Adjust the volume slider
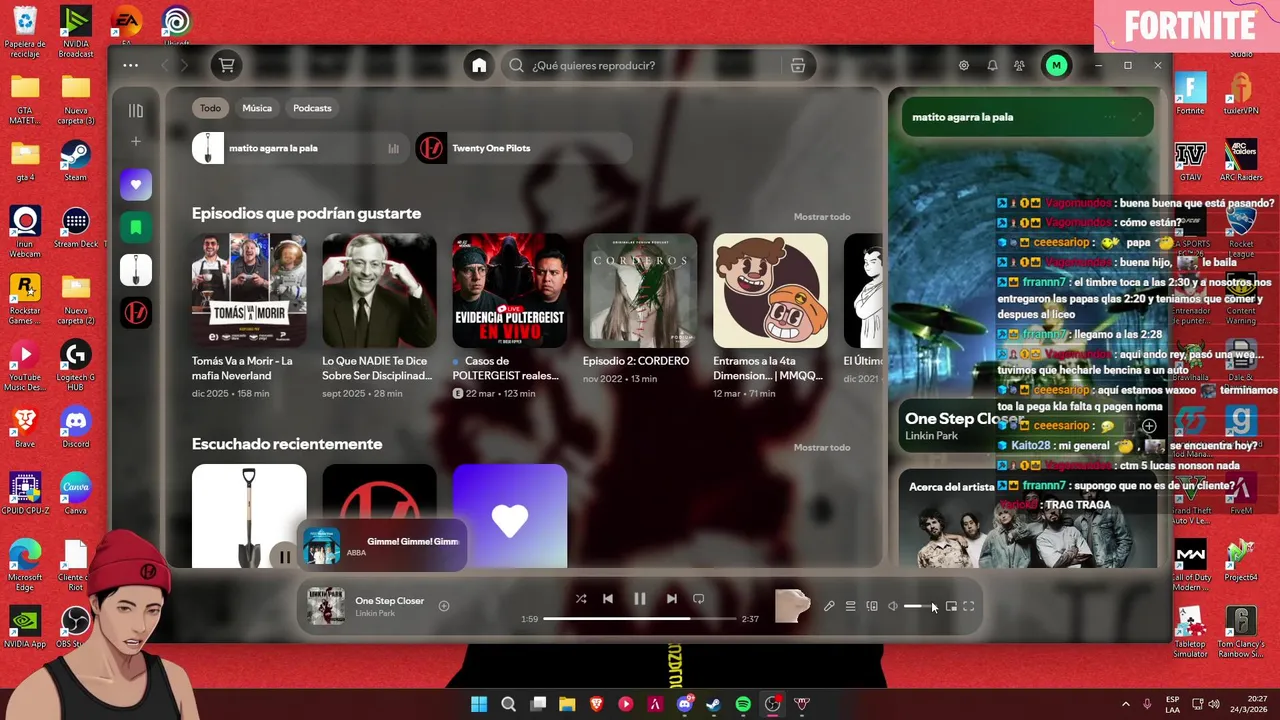Screen dimensions: 1280x720 920,606
